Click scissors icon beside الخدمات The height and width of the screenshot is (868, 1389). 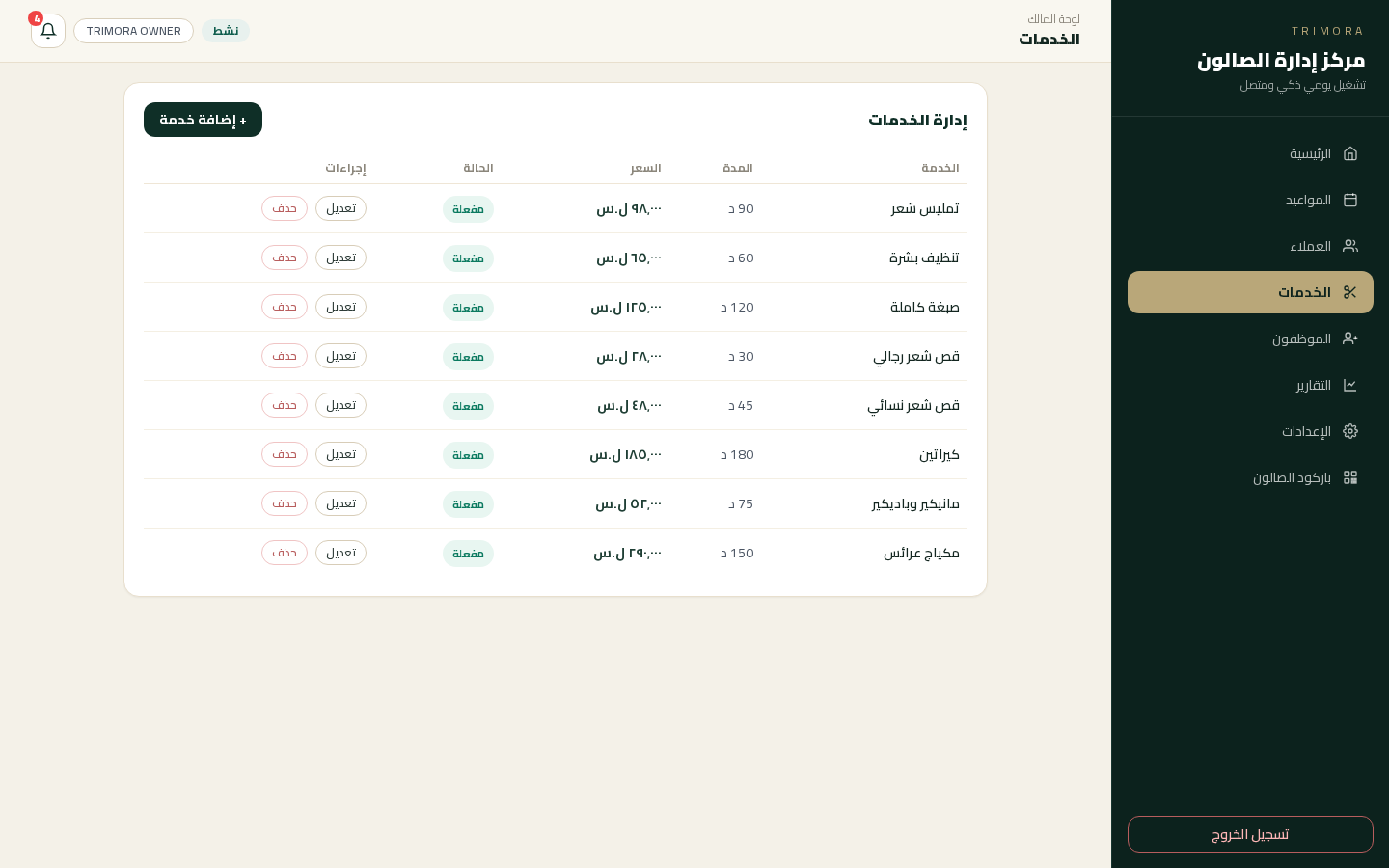(x=1350, y=292)
